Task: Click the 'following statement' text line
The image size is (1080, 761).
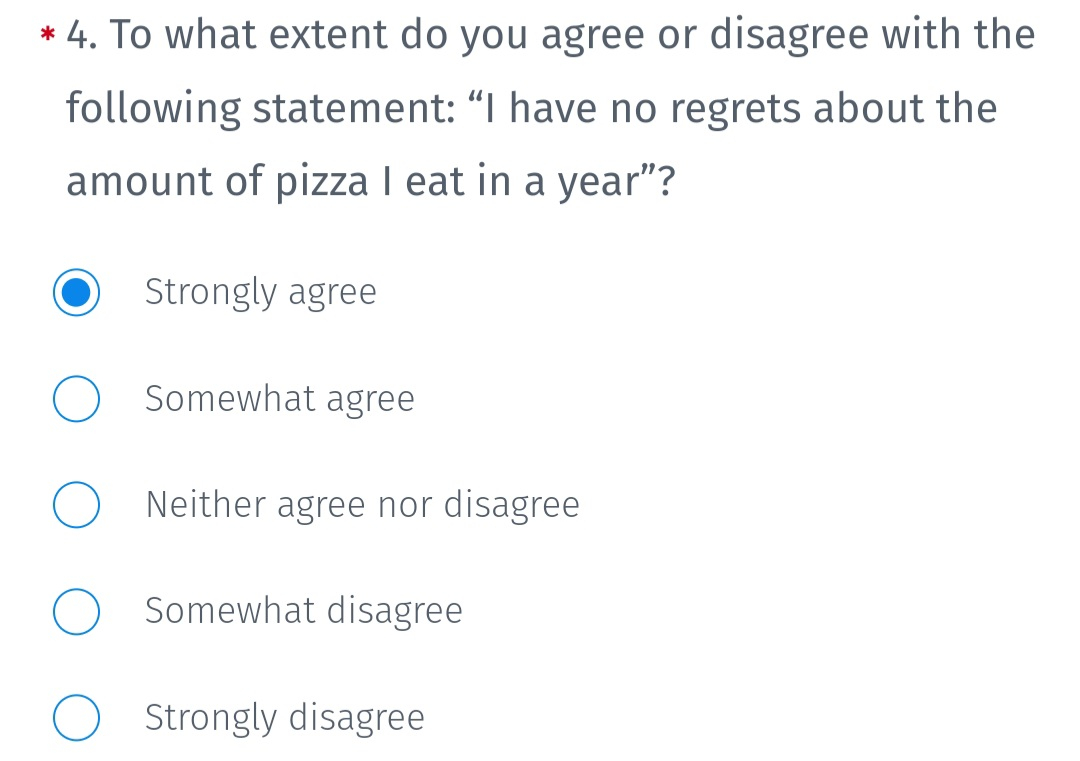Action: [532, 110]
